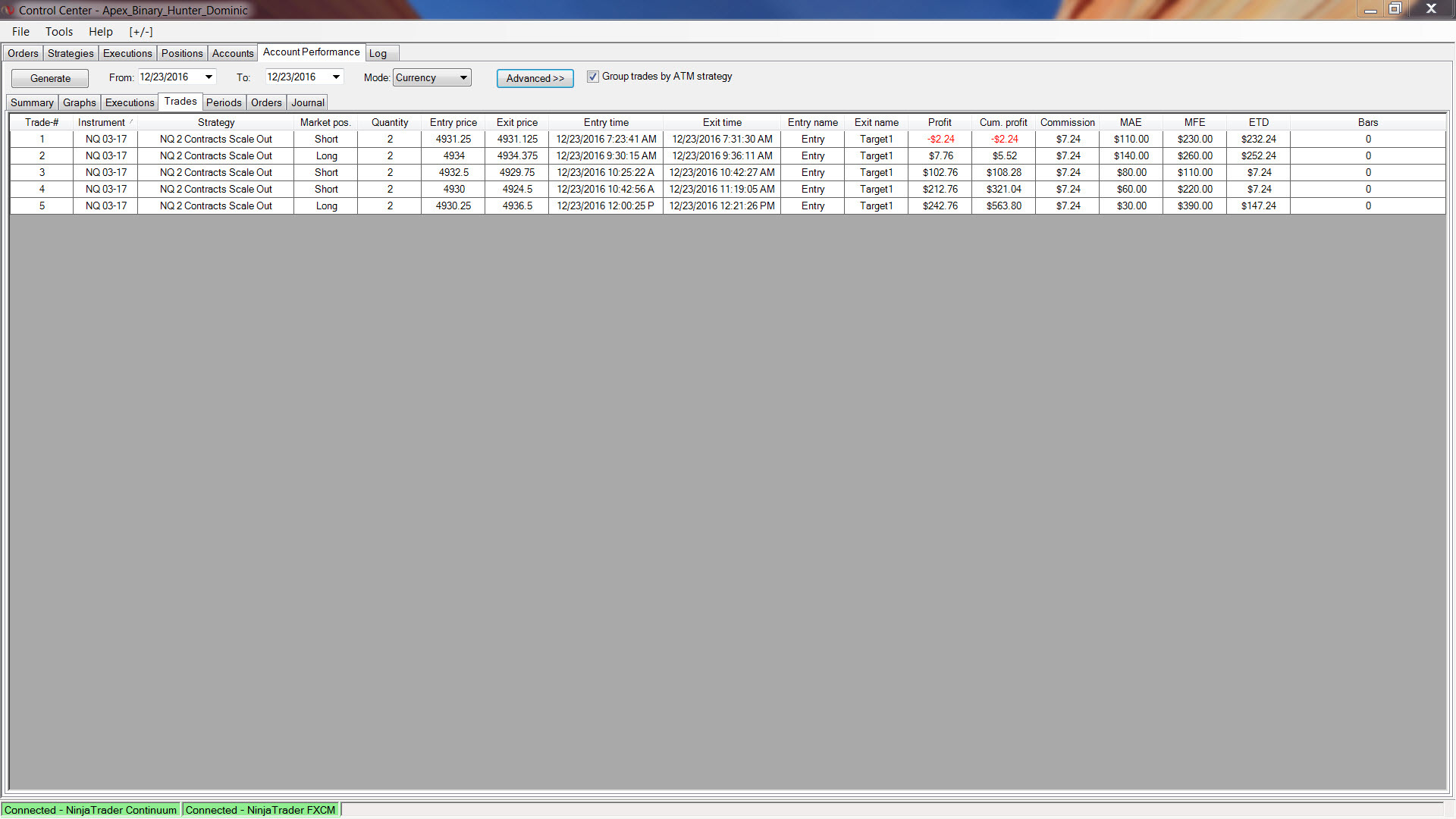Click exit time 12/23/2016 12:21:26 PM
1456x819 pixels.
(x=722, y=206)
